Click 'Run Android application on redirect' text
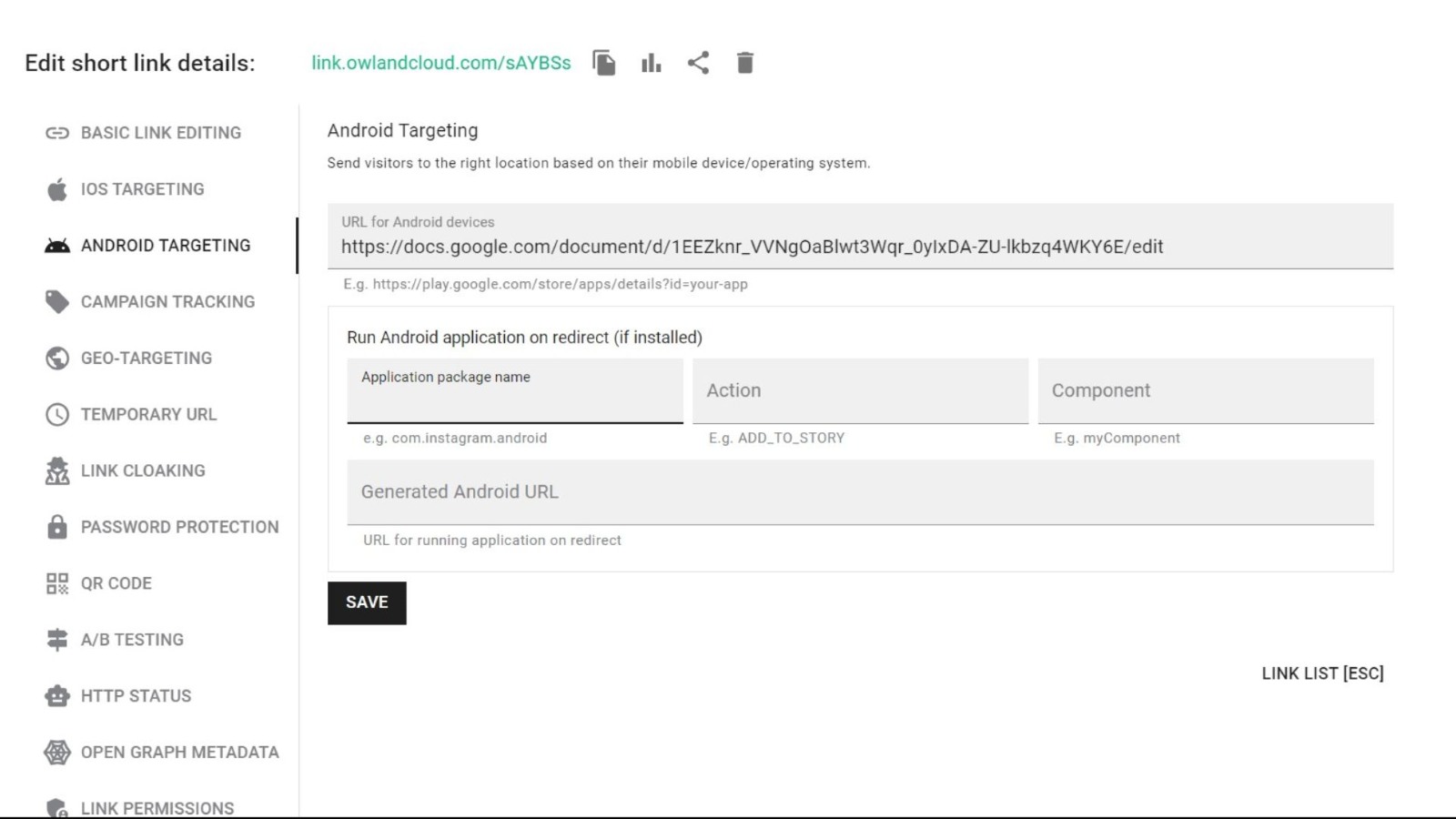This screenshot has width=1456, height=819. point(524,338)
